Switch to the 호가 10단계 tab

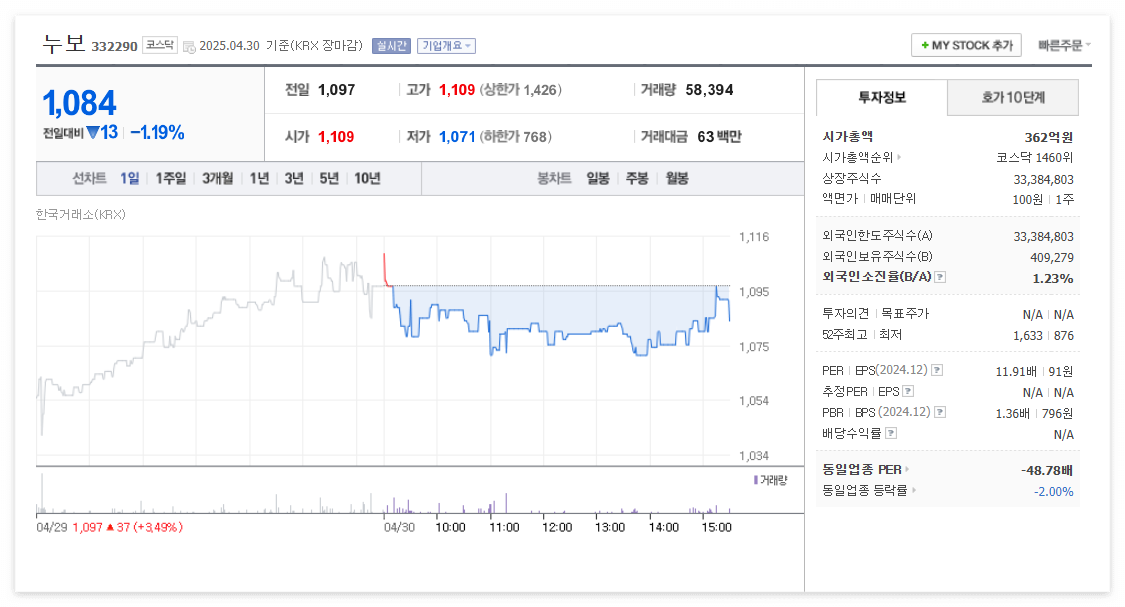[1013, 97]
